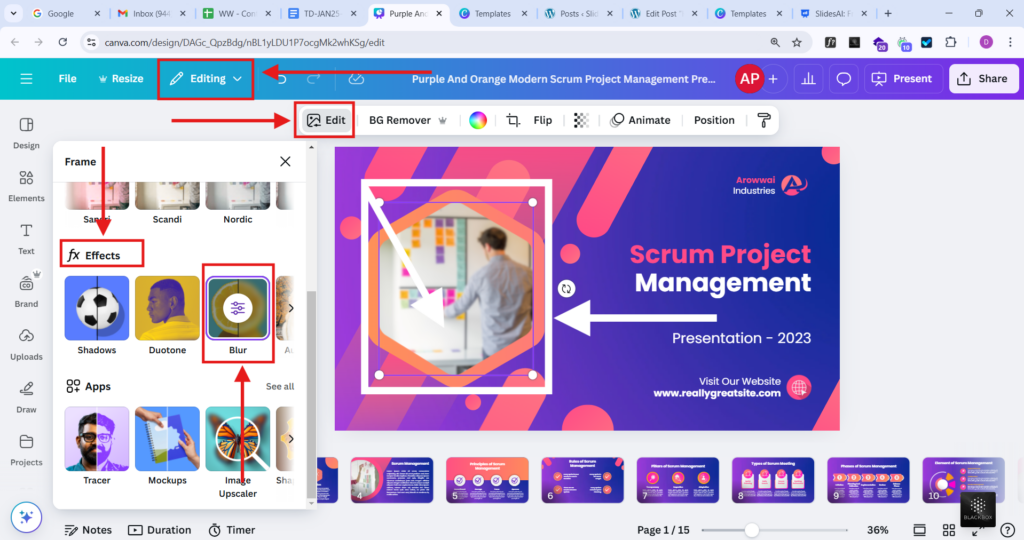Screen dimensions: 1024x540
Task: Open the comments speech bubble
Action: tap(844, 79)
